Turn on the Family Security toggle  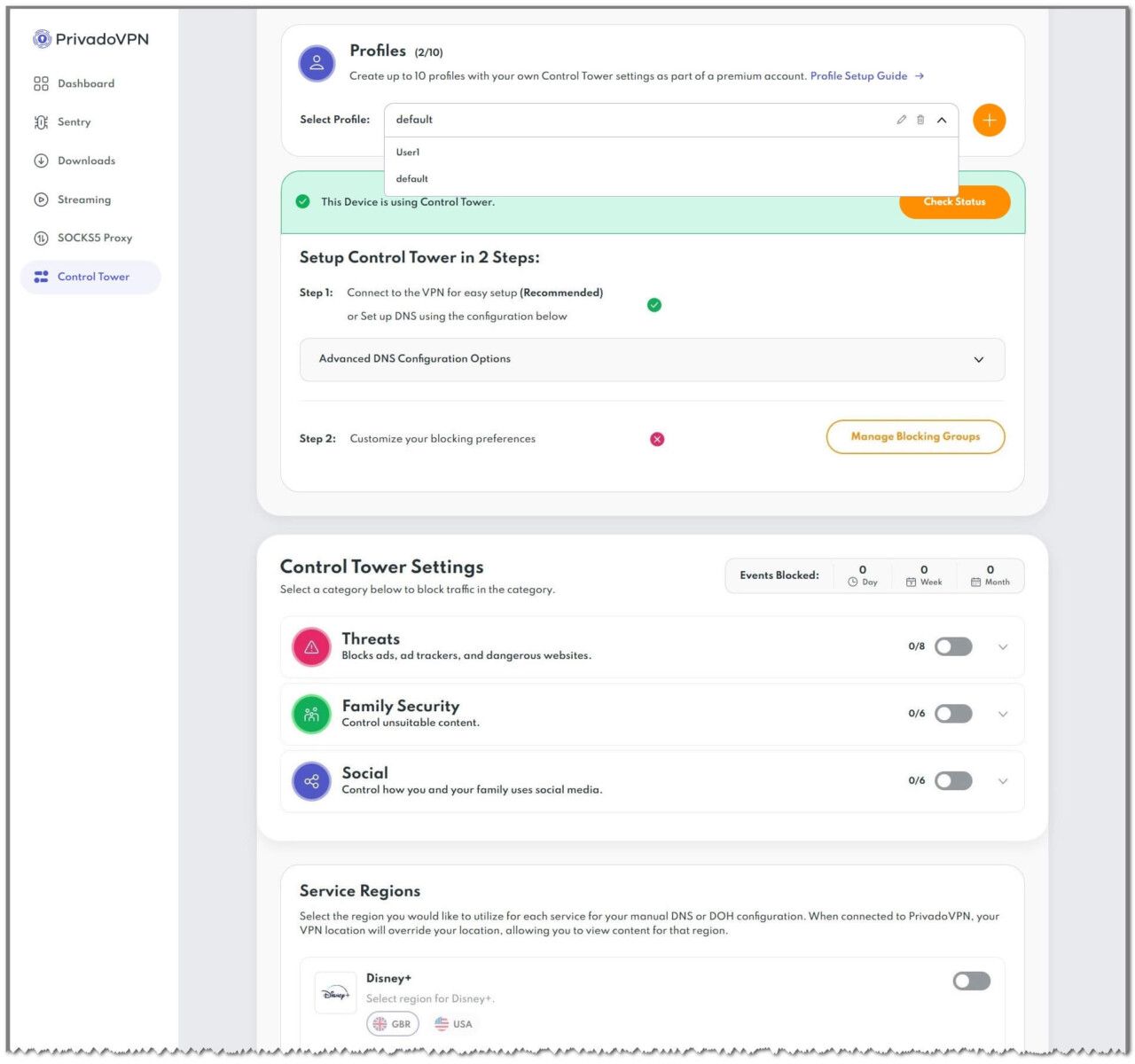[x=953, y=714]
